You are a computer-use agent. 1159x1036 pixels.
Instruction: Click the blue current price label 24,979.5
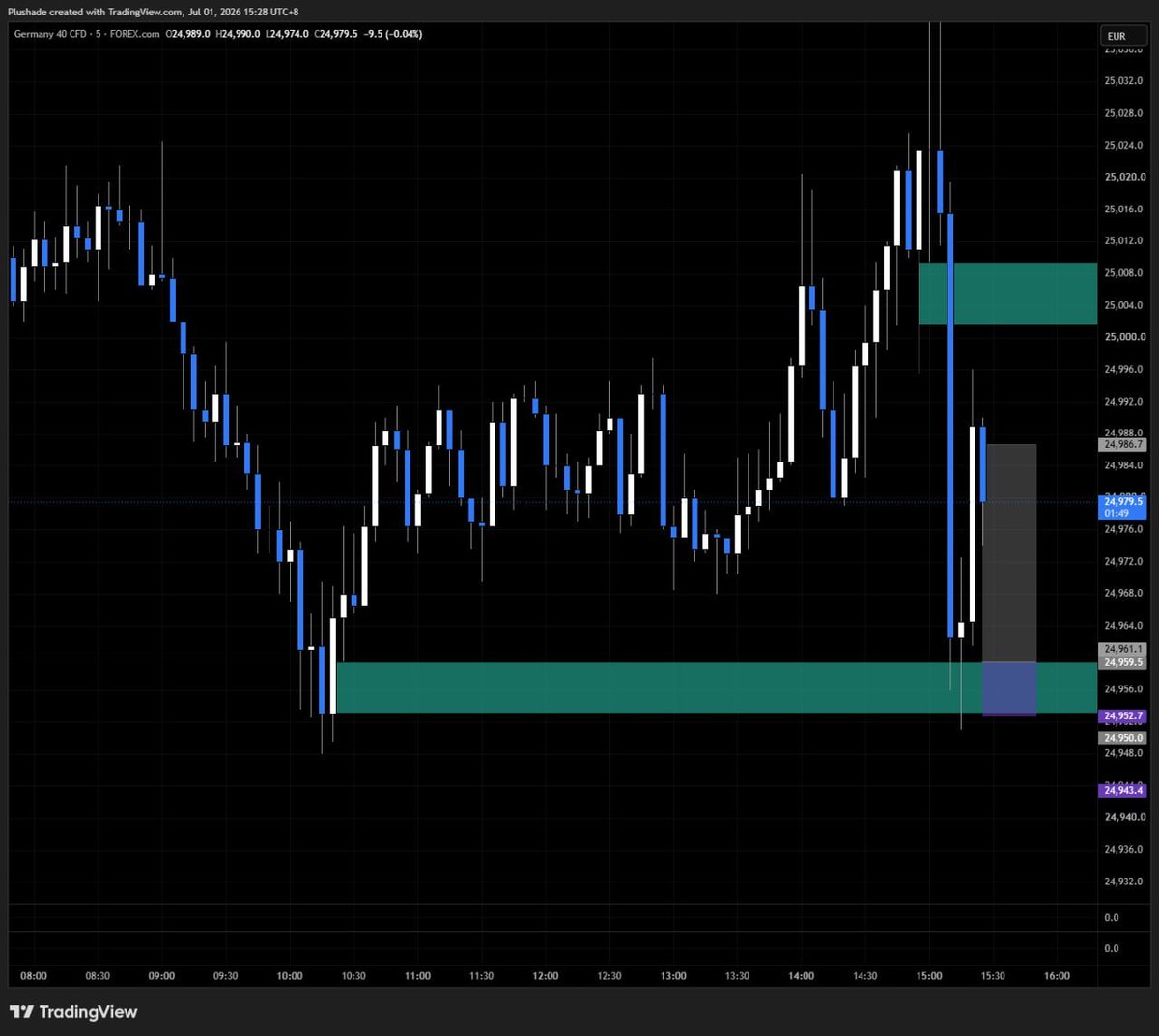coord(1123,507)
